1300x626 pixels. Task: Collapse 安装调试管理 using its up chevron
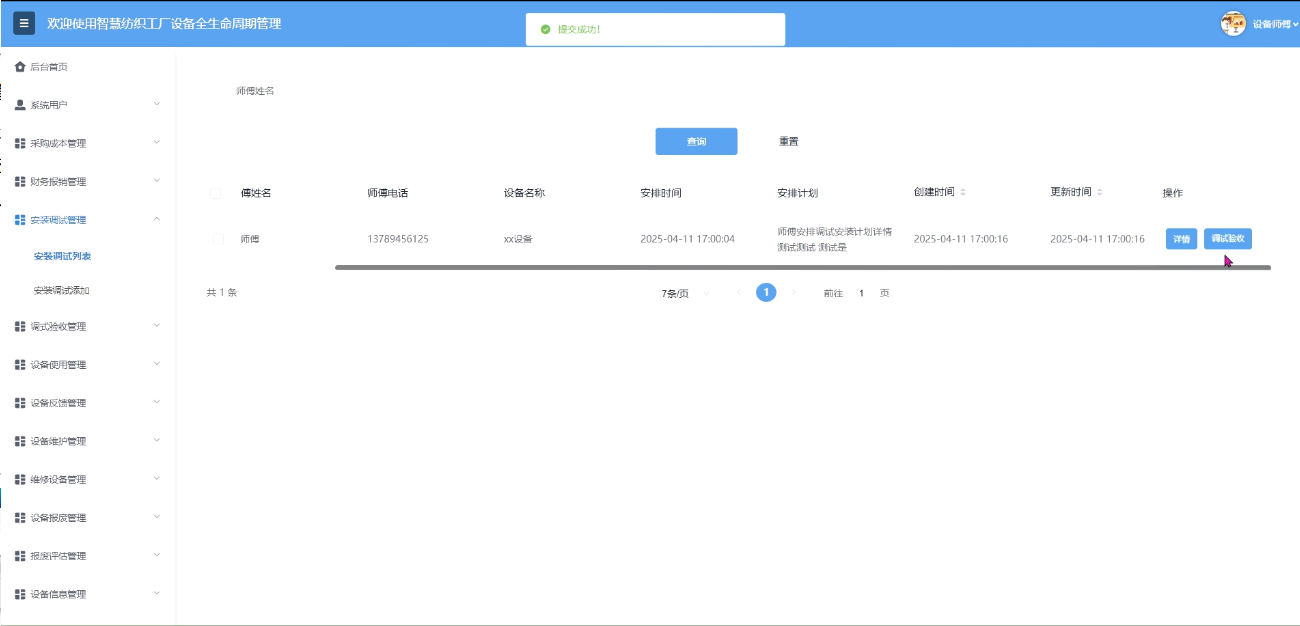pyautogui.click(x=157, y=219)
